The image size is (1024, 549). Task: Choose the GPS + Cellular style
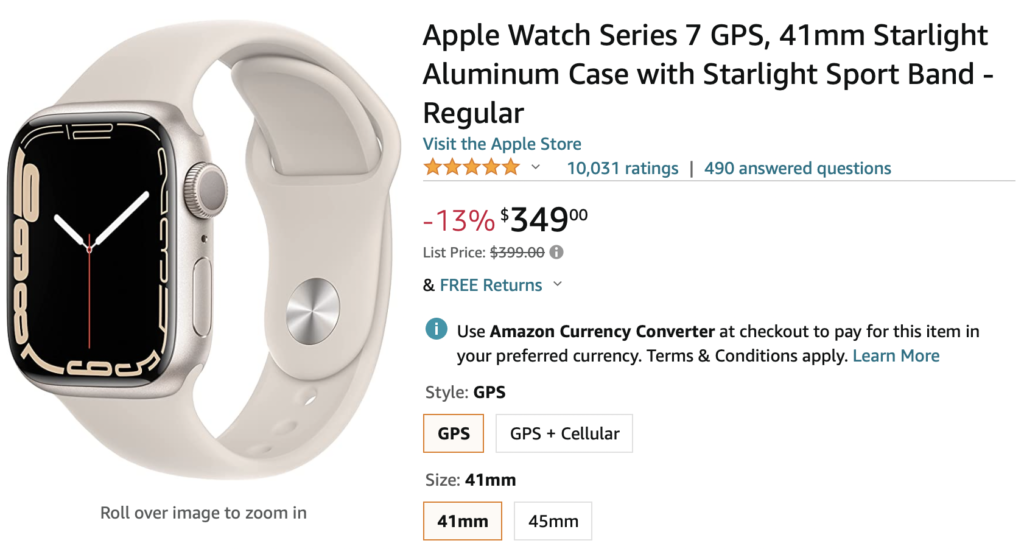pos(564,433)
